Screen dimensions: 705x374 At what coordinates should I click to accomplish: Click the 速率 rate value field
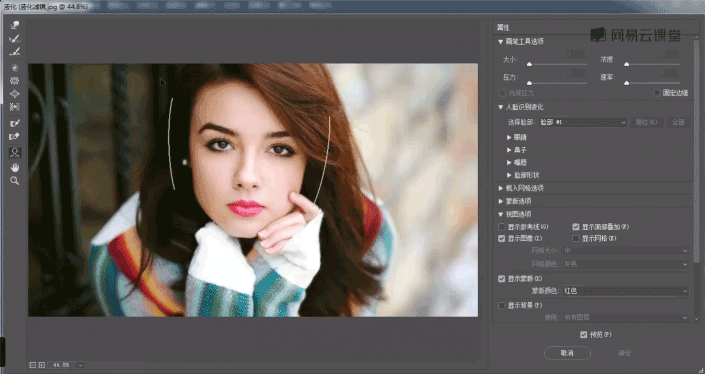[669, 73]
